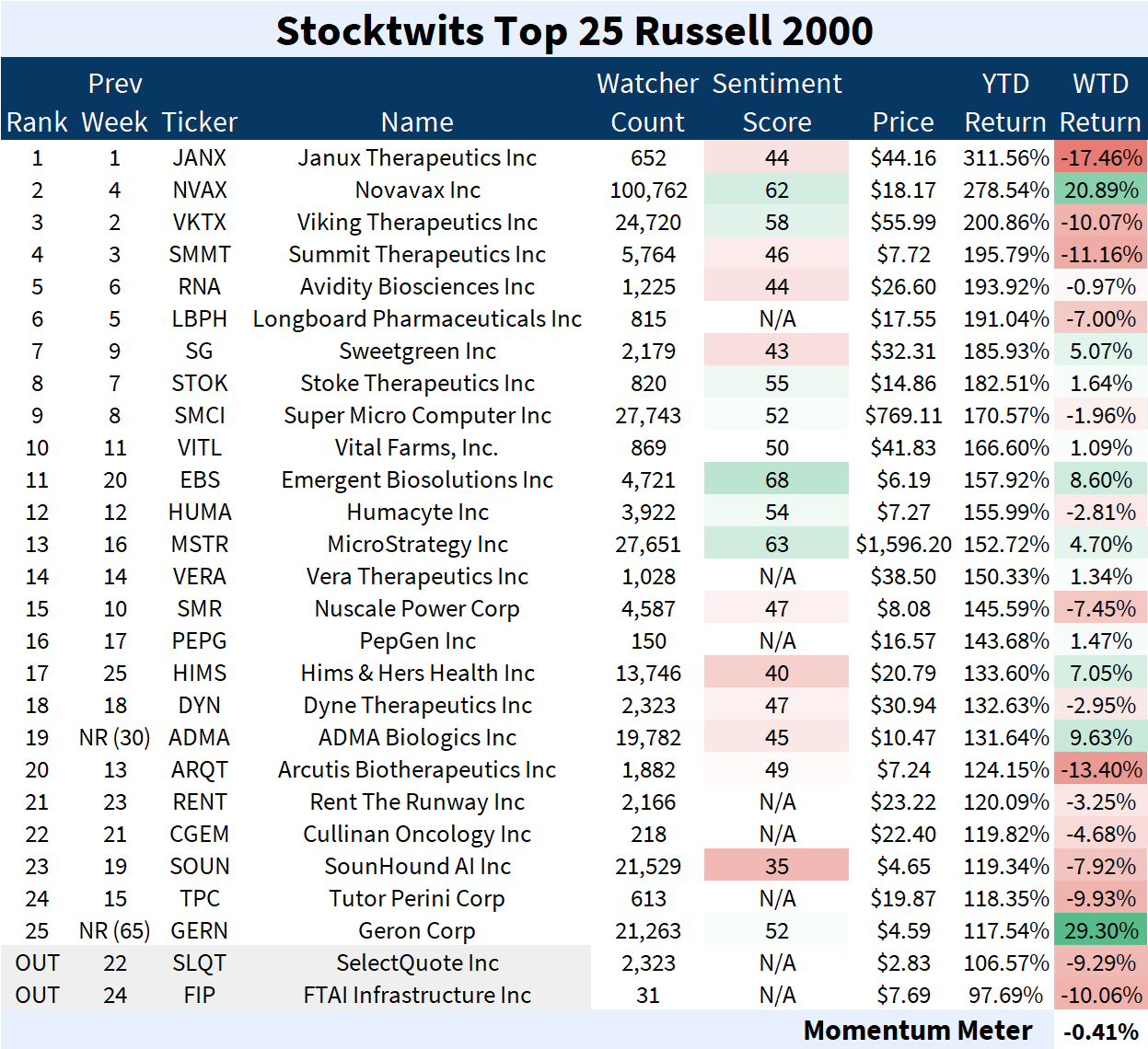Click the red -17.46% WTD return cell
Screen dimensions: 1148x1049
point(1100,158)
